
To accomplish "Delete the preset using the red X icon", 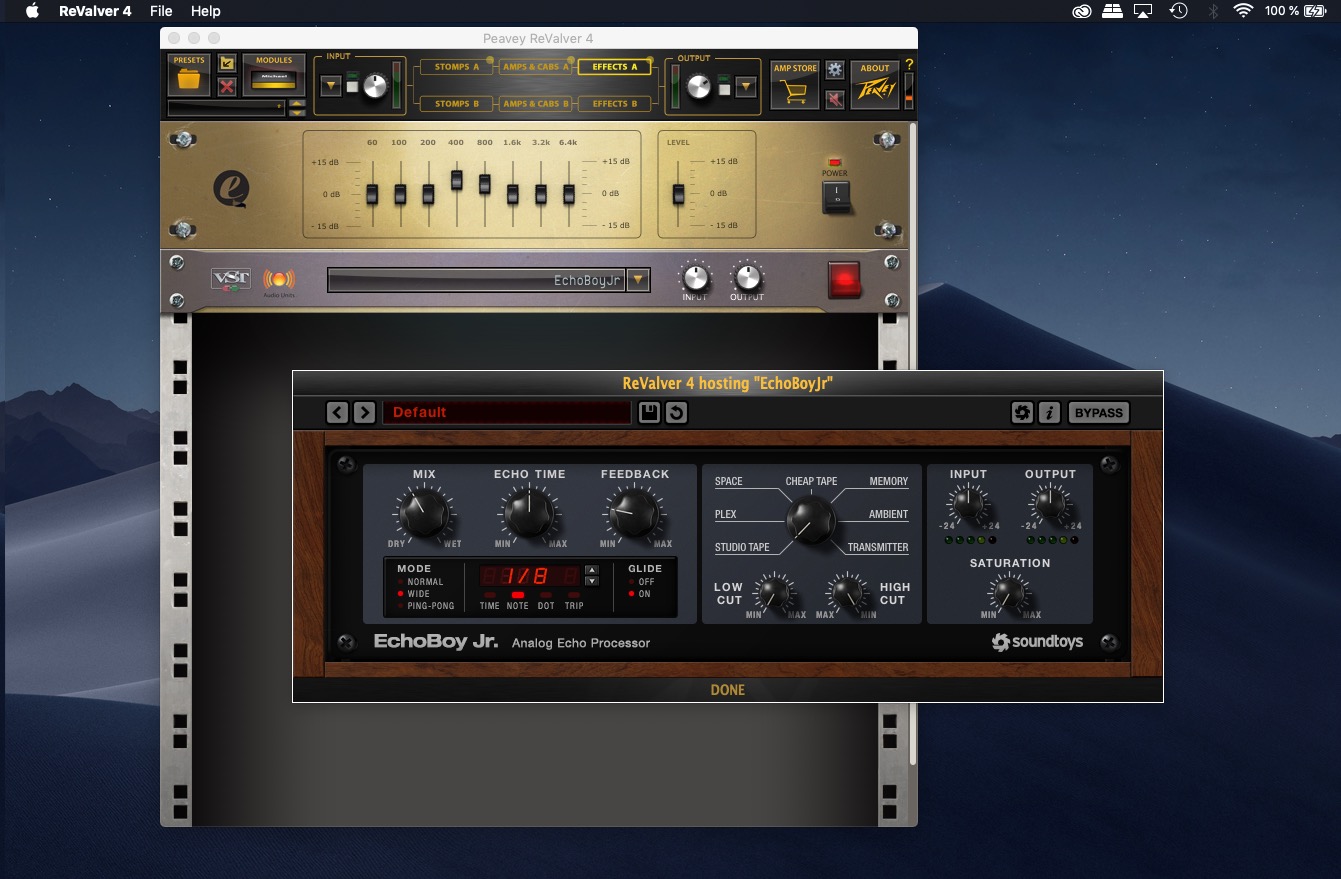I will (227, 88).
